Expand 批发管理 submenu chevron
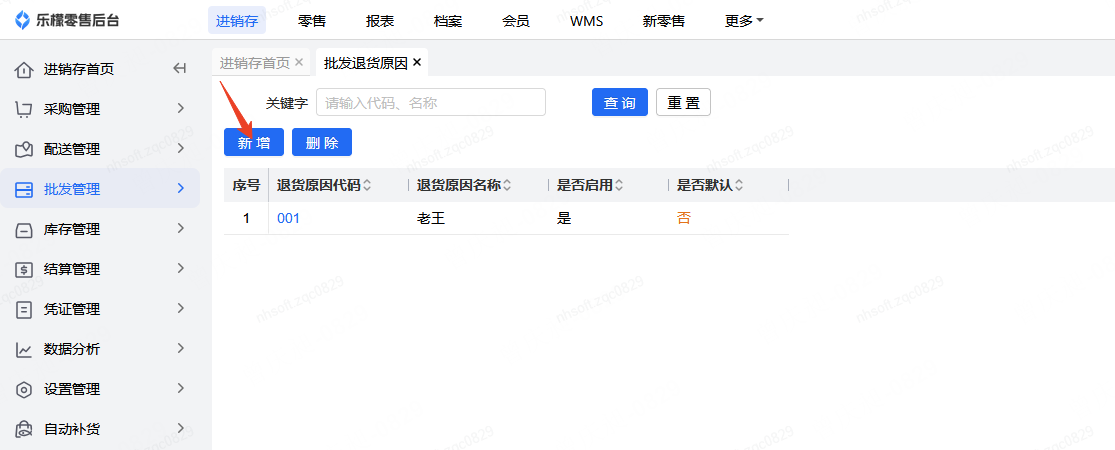 point(181,188)
